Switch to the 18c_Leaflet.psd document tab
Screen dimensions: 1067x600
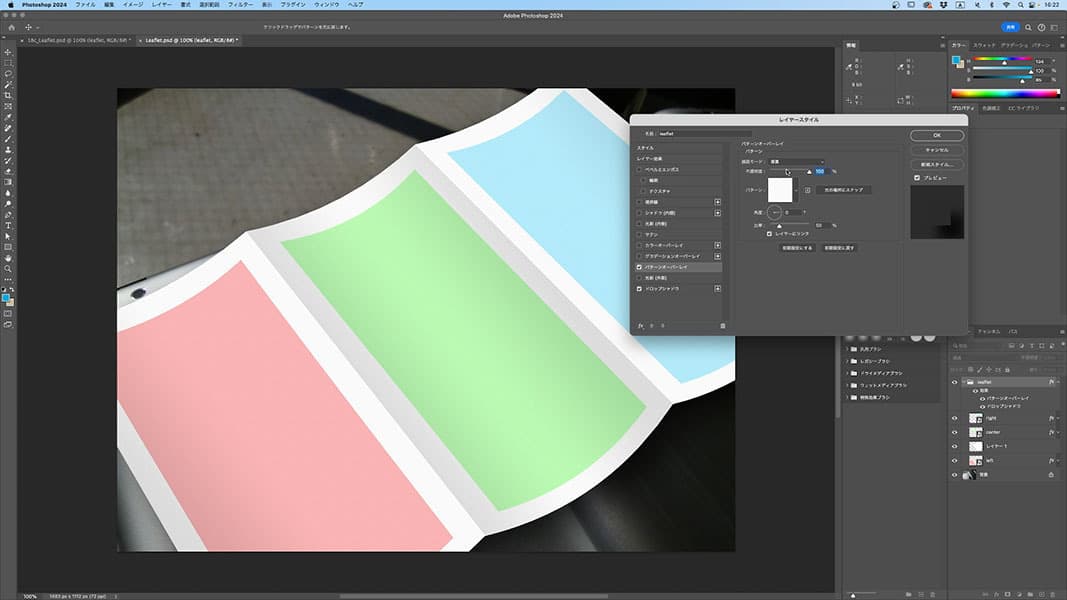(x=74, y=40)
